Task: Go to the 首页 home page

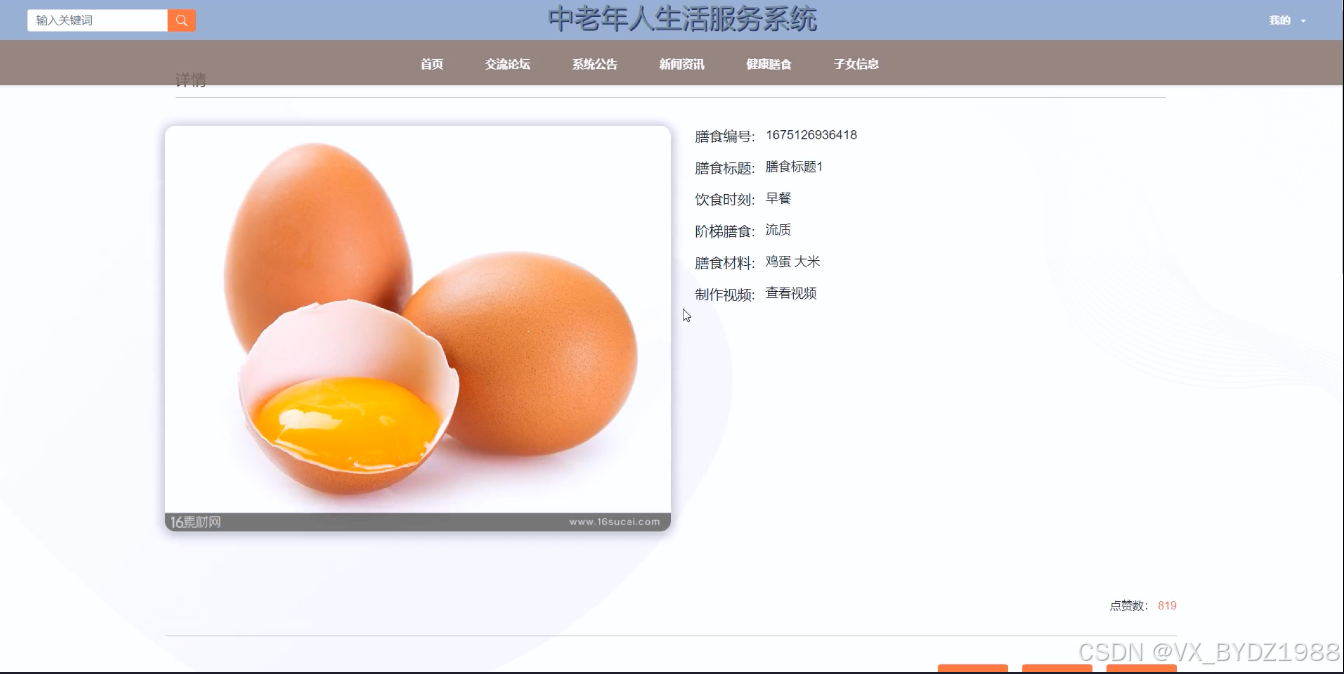Action: coord(432,64)
